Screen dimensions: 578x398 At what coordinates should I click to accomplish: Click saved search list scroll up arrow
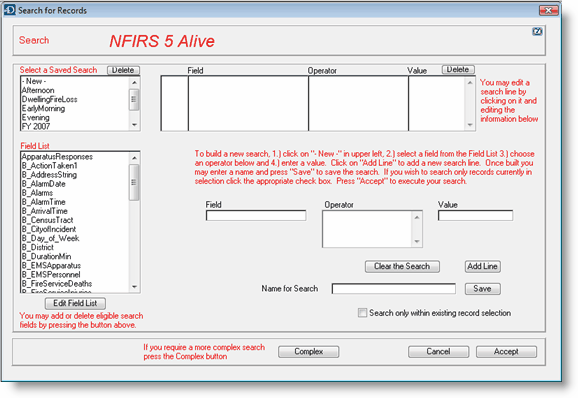click(x=135, y=83)
